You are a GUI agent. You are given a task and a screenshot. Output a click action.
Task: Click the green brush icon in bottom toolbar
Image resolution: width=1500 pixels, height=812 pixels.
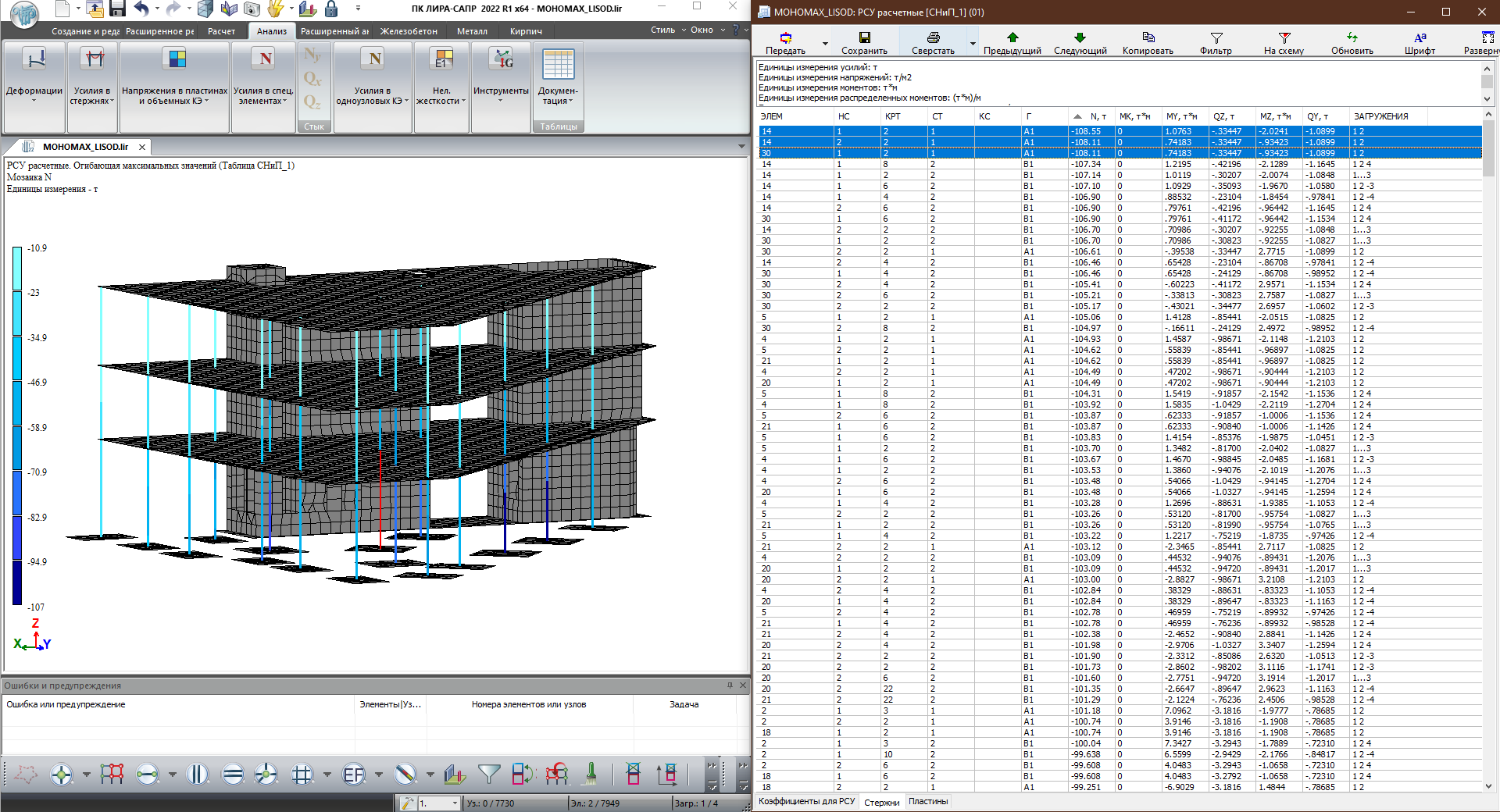[591, 774]
